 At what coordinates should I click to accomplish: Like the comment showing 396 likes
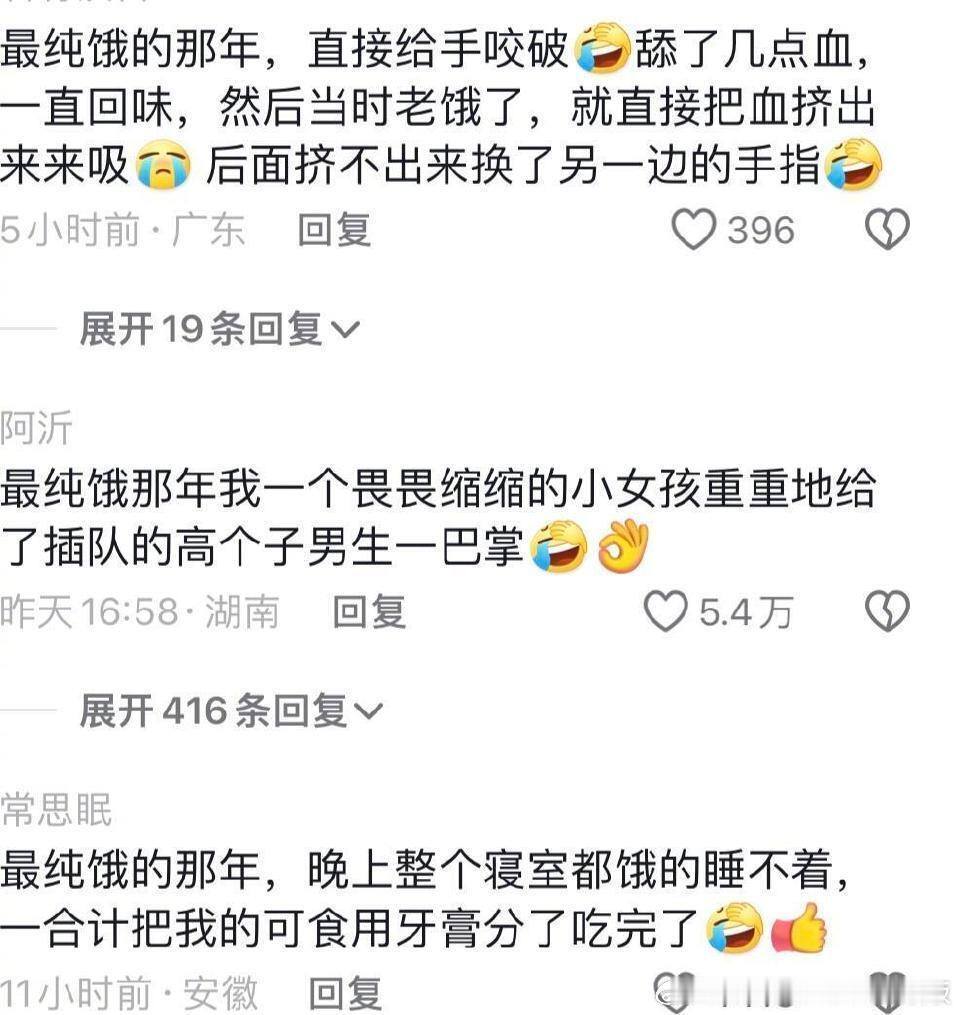693,229
